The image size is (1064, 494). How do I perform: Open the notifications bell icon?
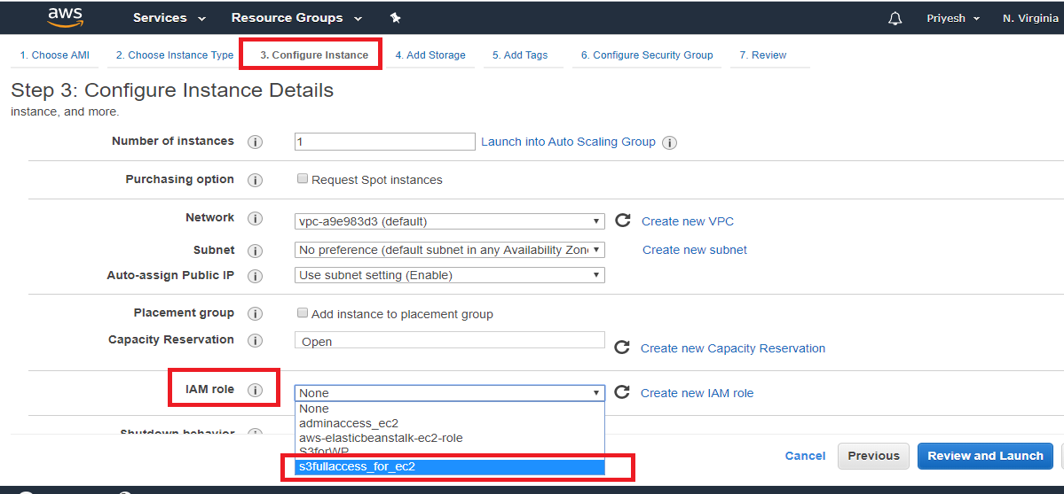click(x=895, y=18)
